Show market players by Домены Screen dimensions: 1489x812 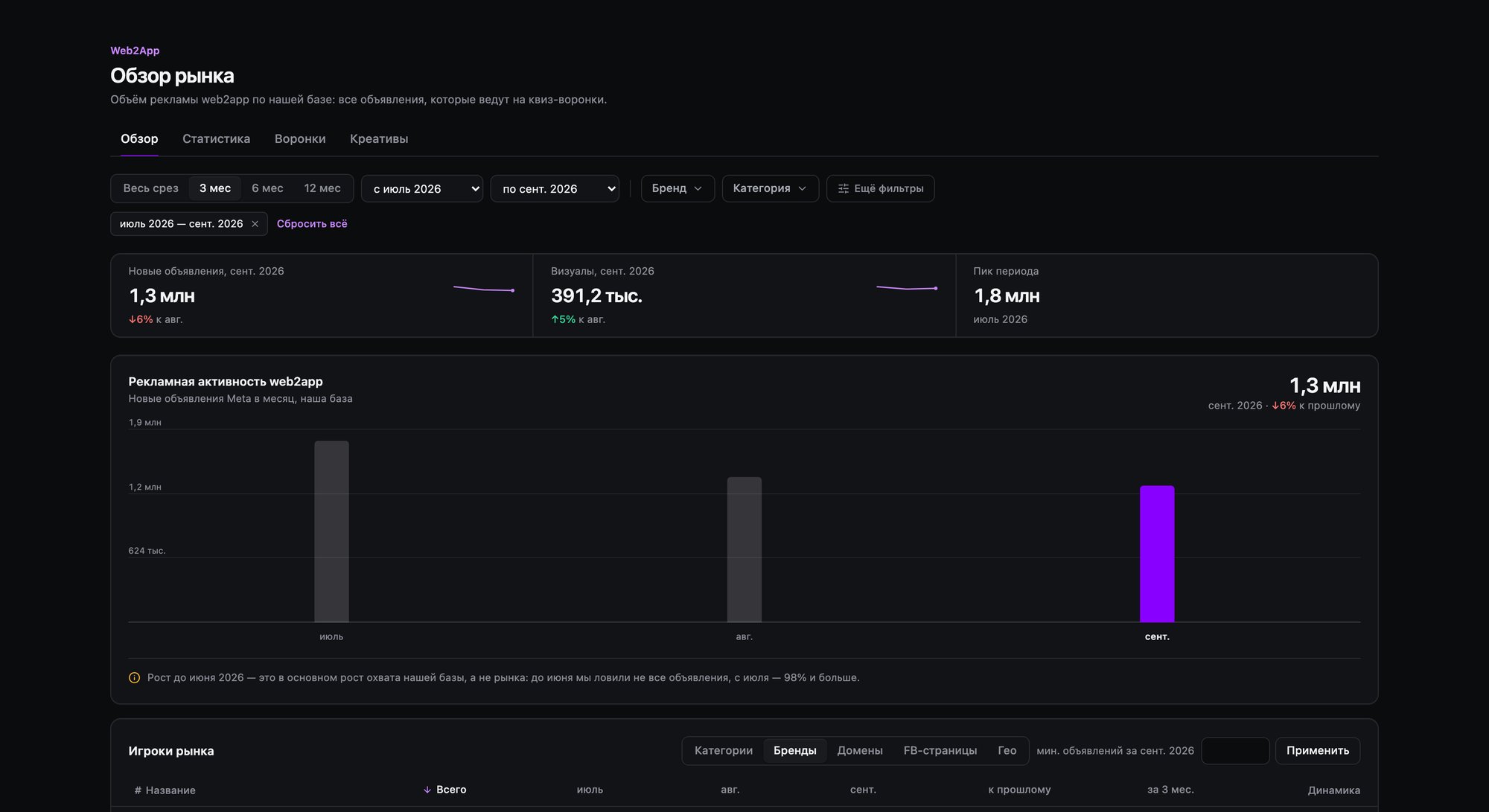pos(860,751)
